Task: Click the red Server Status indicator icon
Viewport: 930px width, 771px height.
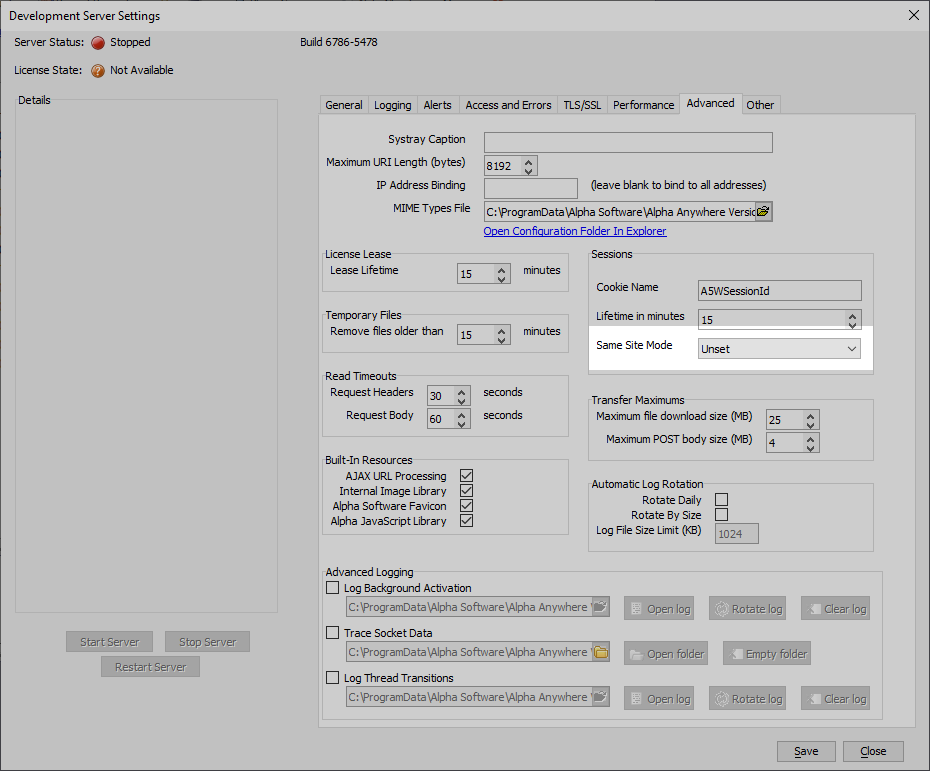Action: (x=98, y=43)
